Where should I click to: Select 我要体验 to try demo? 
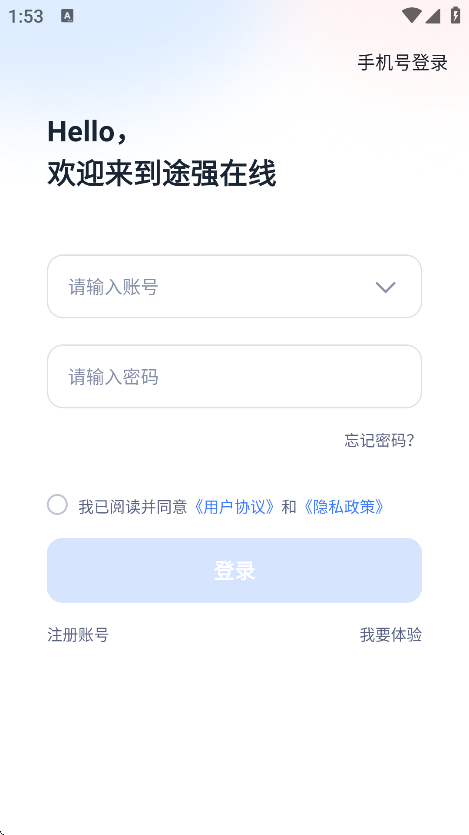tap(391, 635)
